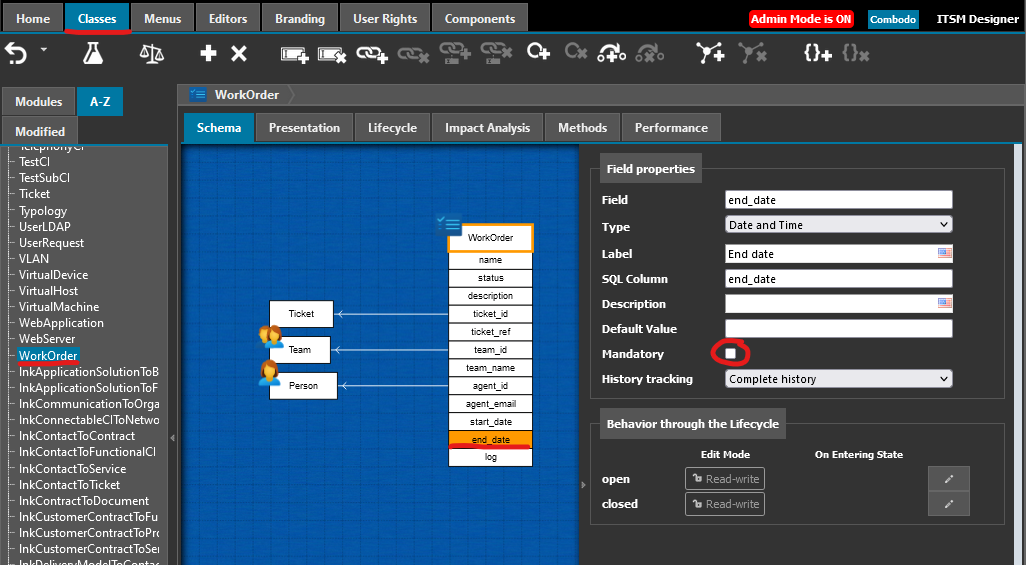Click the balance scales icon
Image resolution: width=1026 pixels, height=565 pixels.
tap(151, 53)
